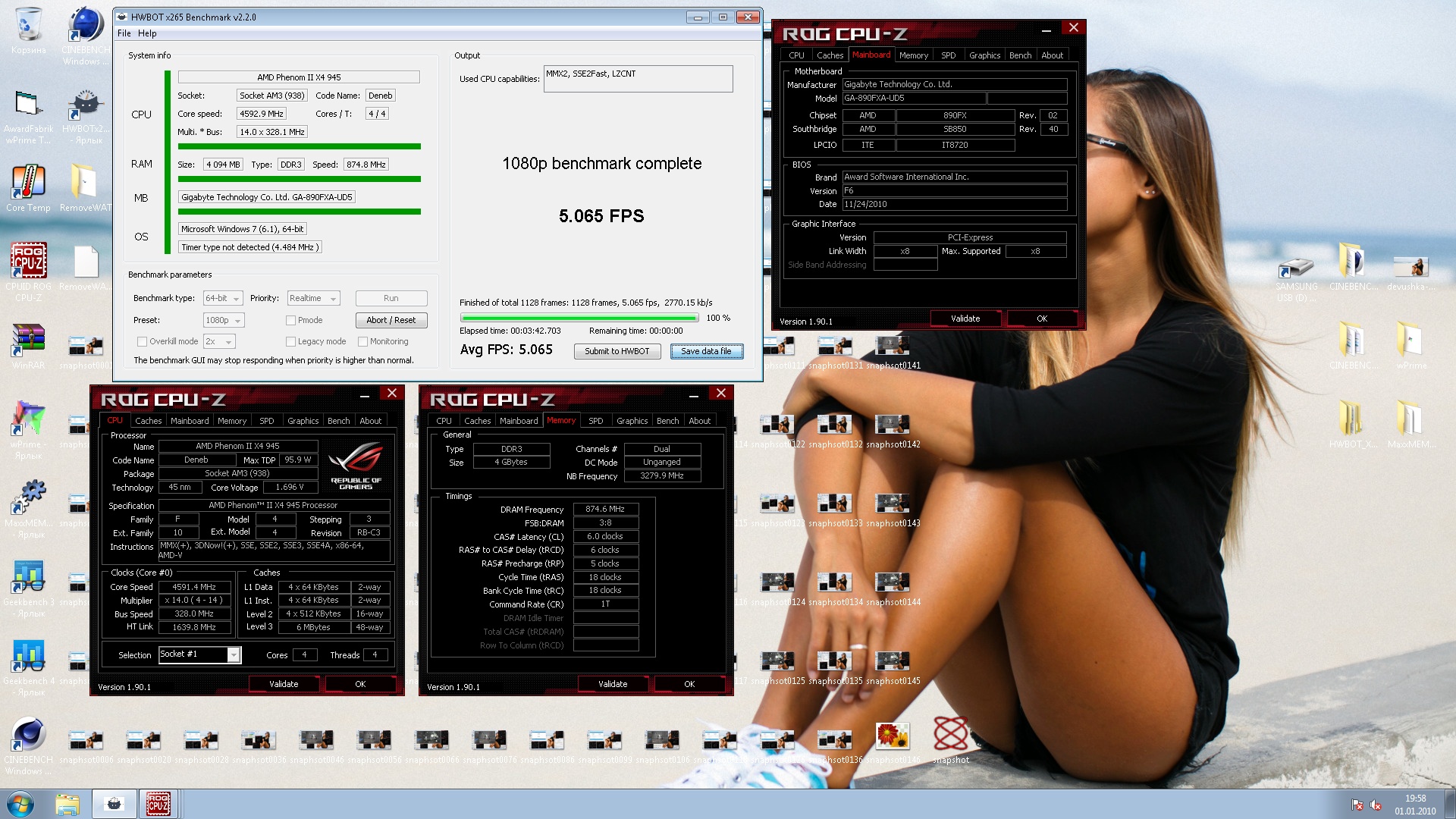Open snapshot0006 image on the desktop
The height and width of the screenshot is (819, 1456).
point(86,745)
